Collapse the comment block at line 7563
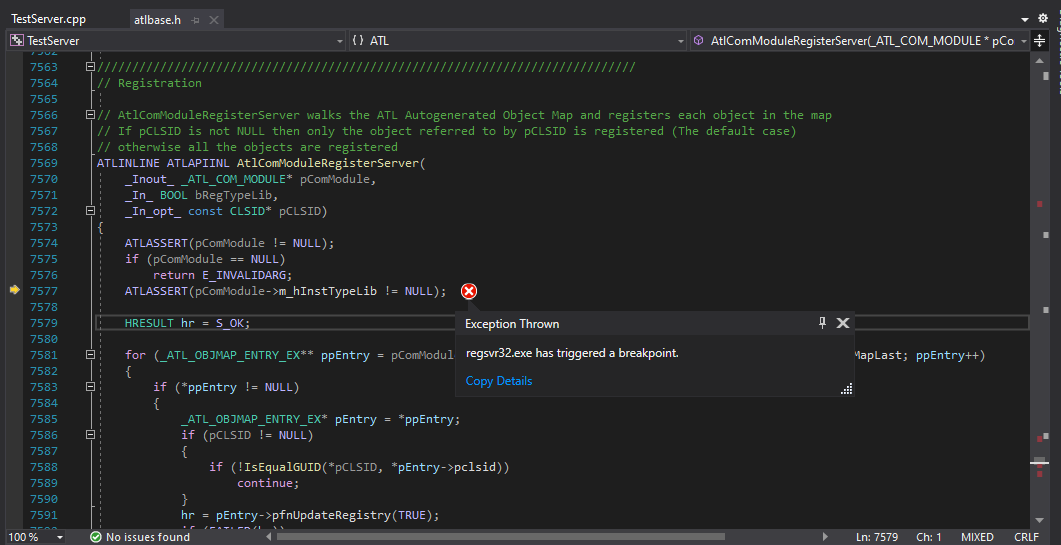 click(x=89, y=67)
